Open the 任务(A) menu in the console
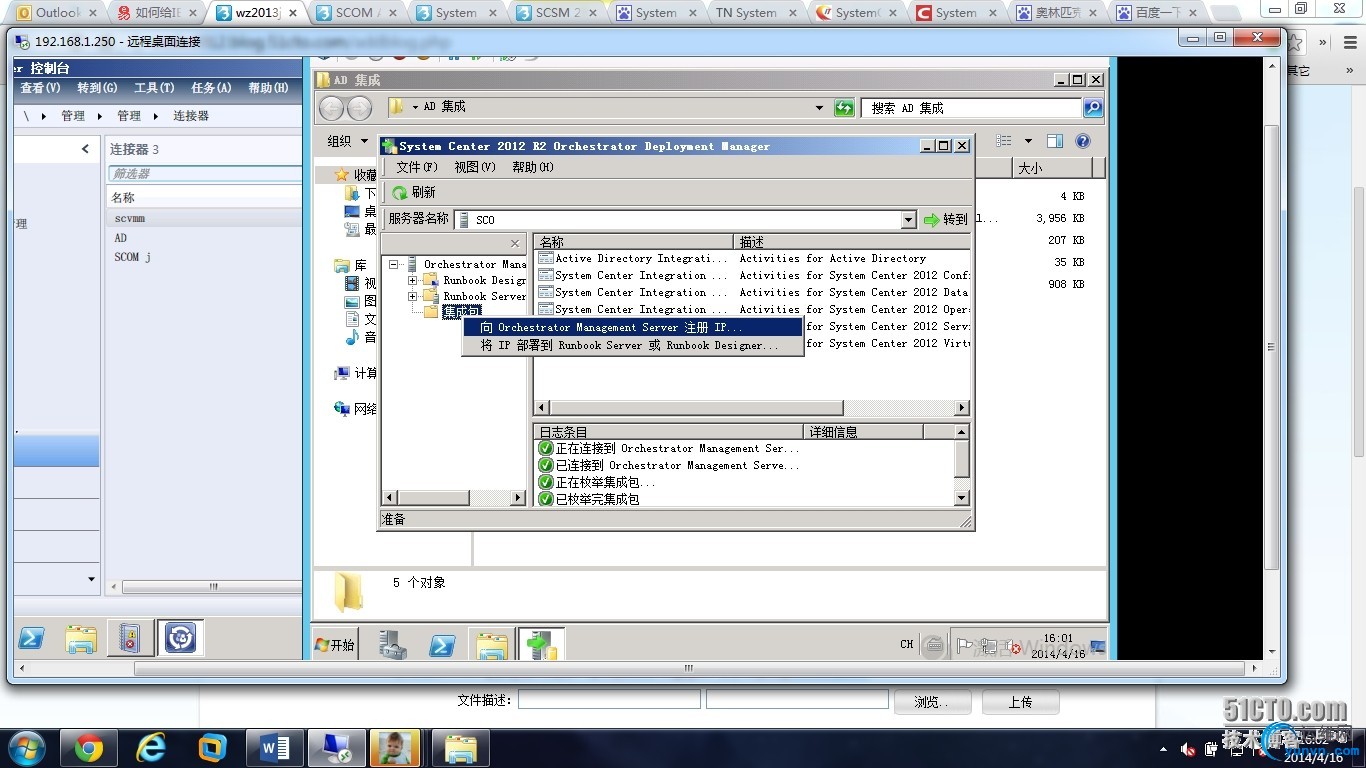This screenshot has height=768, width=1366. click(211, 88)
